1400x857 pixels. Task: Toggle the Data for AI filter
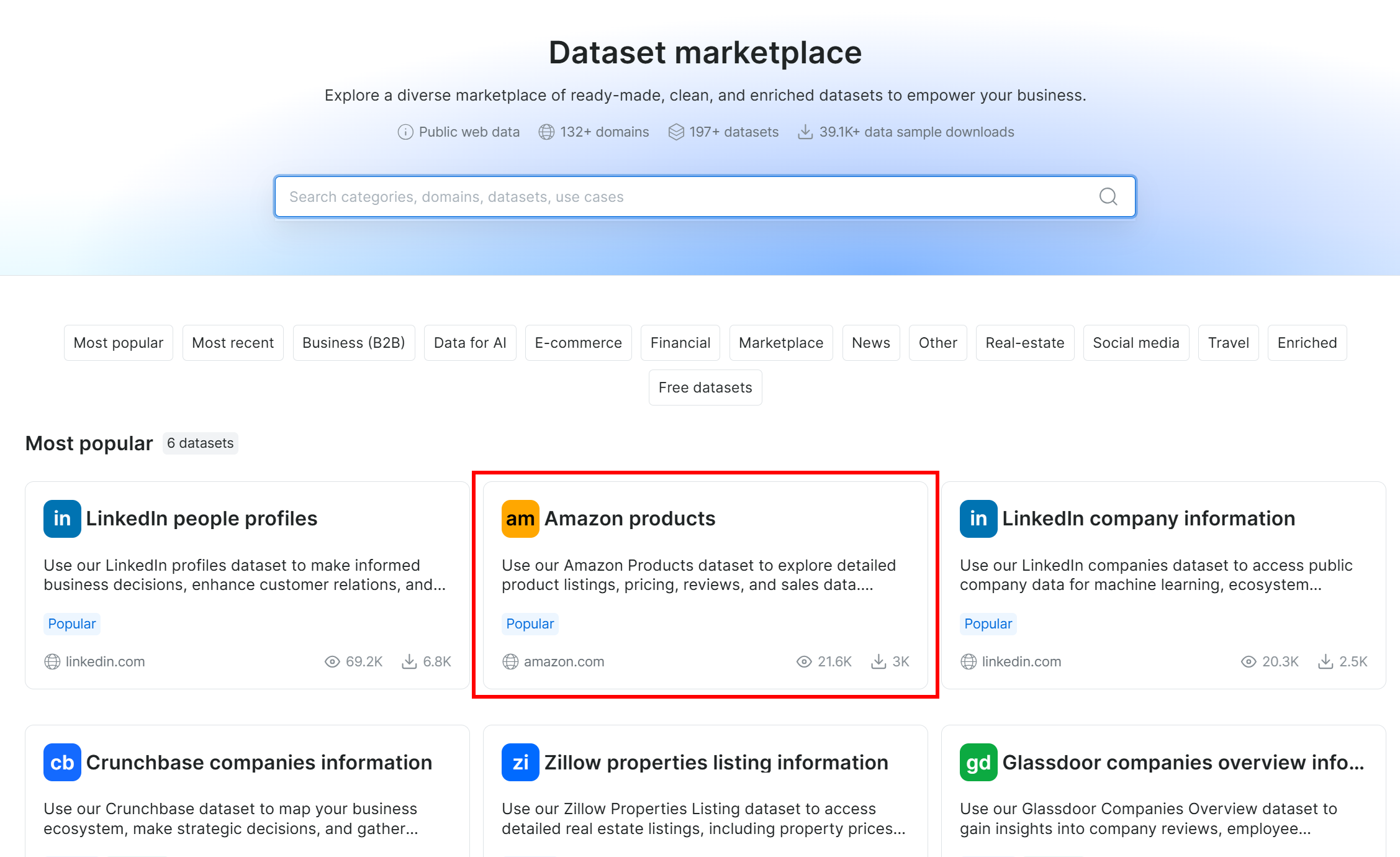point(470,342)
